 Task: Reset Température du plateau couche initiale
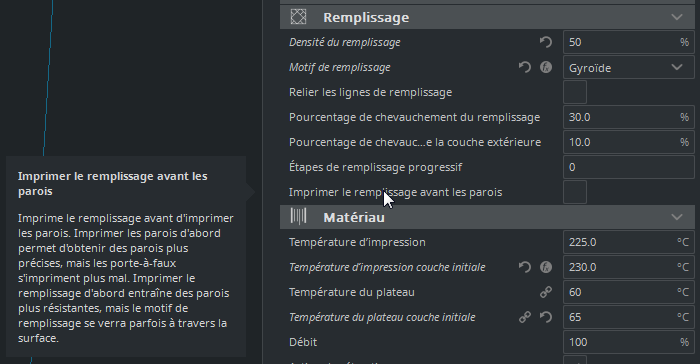click(546, 317)
